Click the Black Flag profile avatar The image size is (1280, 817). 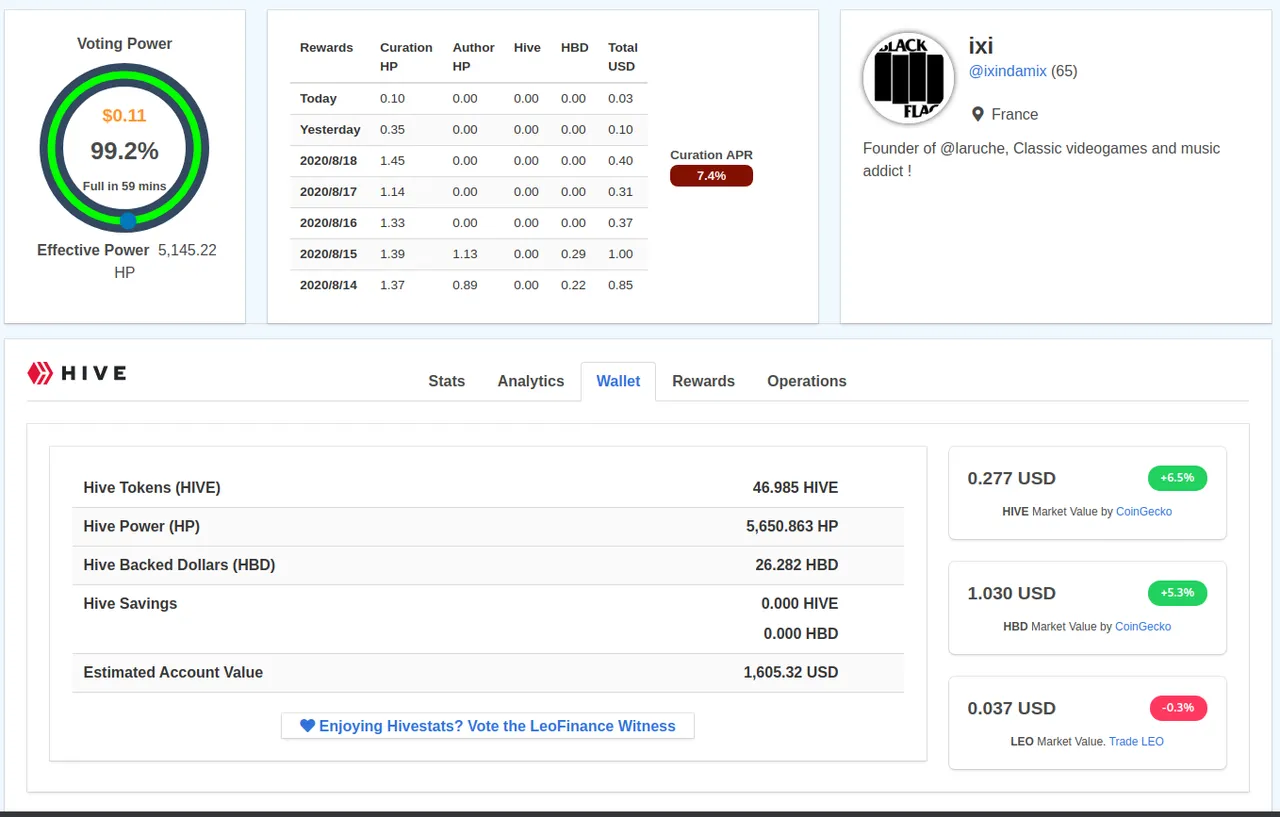[x=908, y=77]
